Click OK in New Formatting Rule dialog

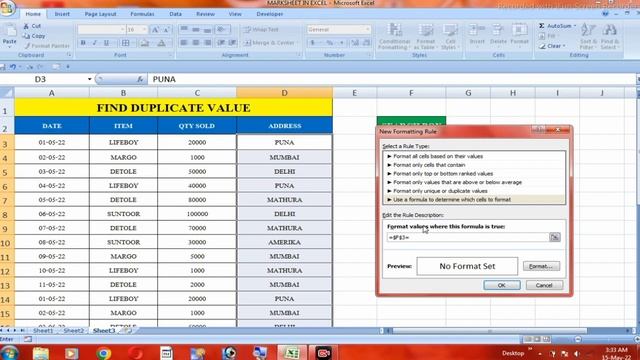502,285
